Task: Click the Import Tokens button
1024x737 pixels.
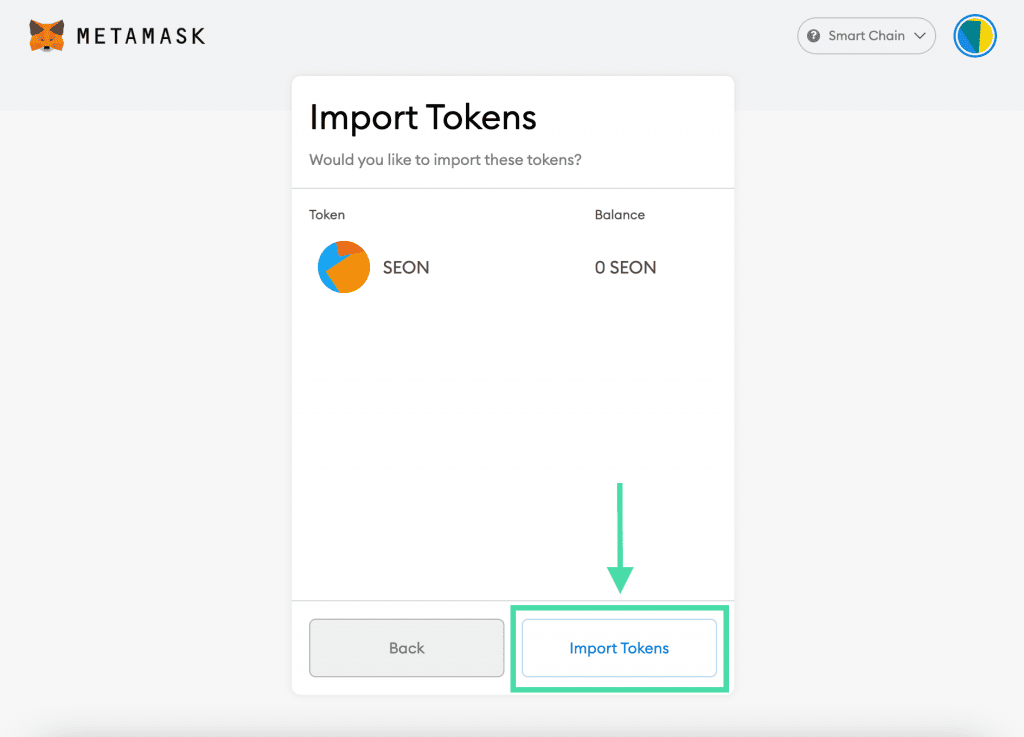Action: click(619, 648)
